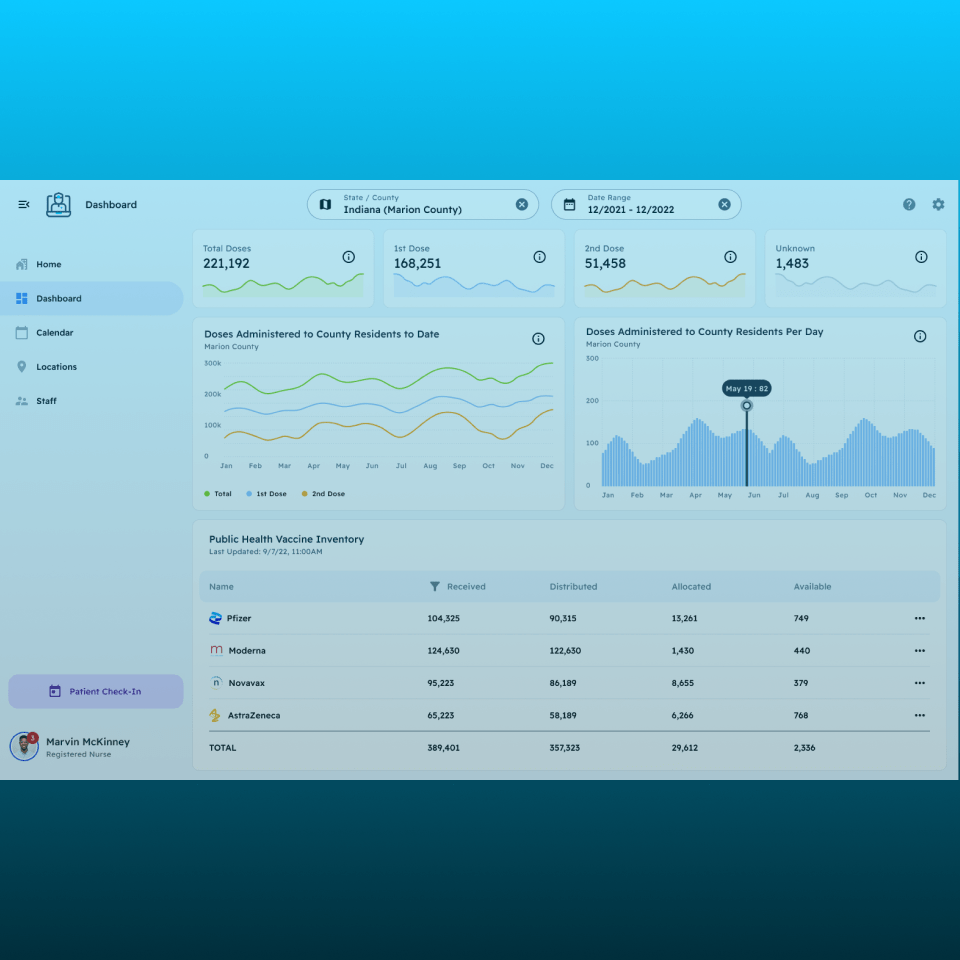Toggle the 1st Dose legend swatch
This screenshot has width=960, height=960.
point(250,494)
